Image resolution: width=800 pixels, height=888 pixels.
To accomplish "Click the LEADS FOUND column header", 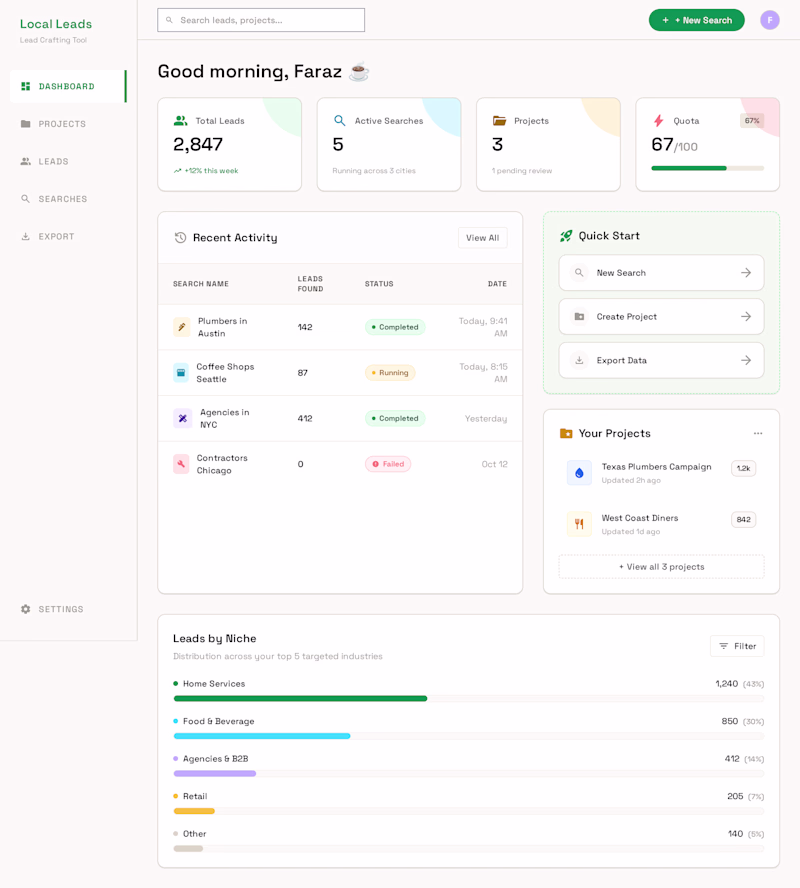I will tap(310, 284).
